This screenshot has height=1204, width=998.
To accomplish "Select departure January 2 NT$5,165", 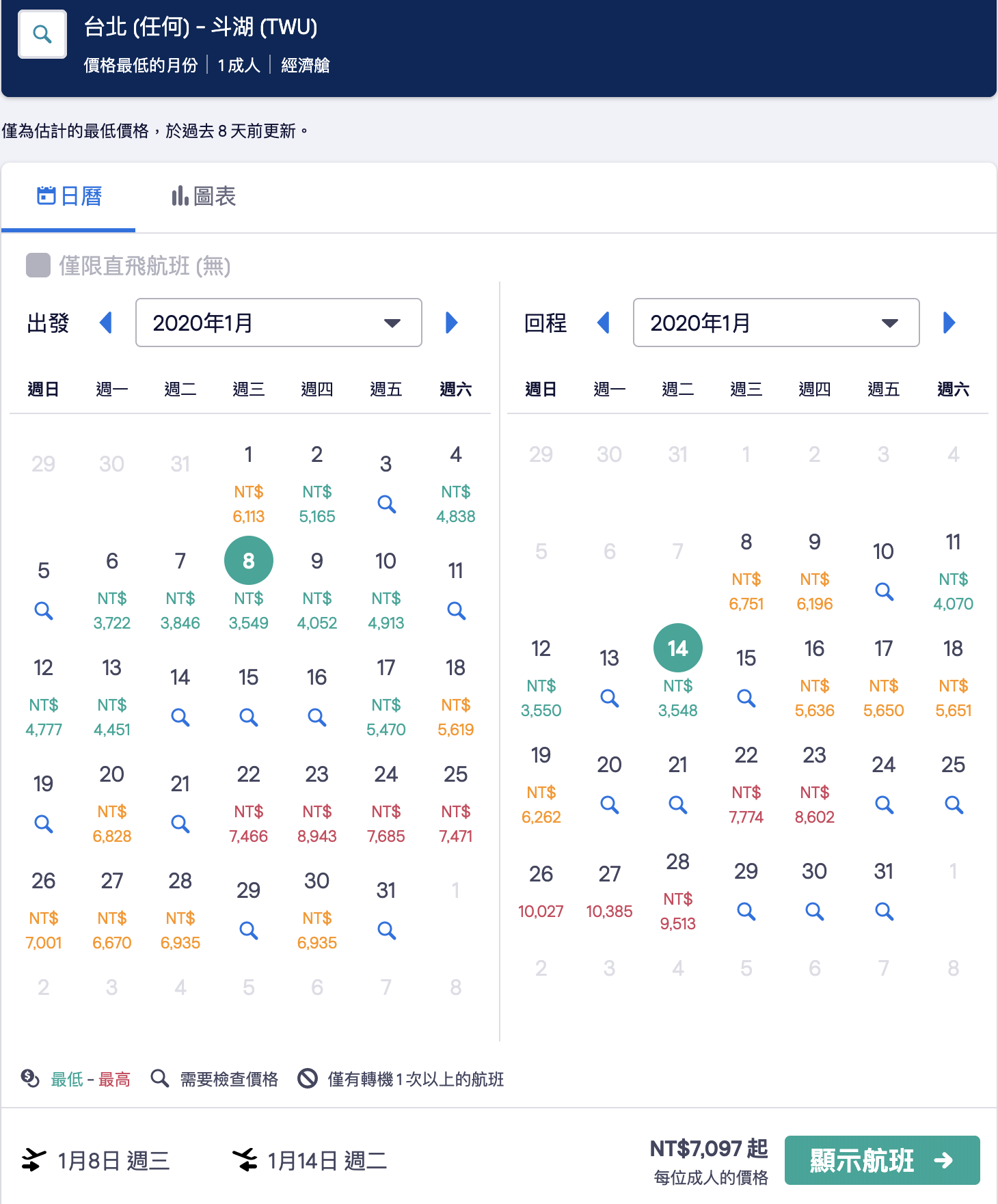I will 317,484.
